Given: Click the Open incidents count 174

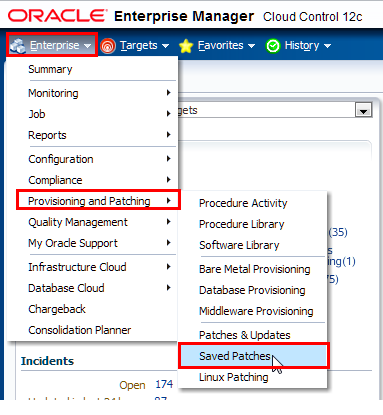Looking at the screenshot, I should pyautogui.click(x=164, y=384).
